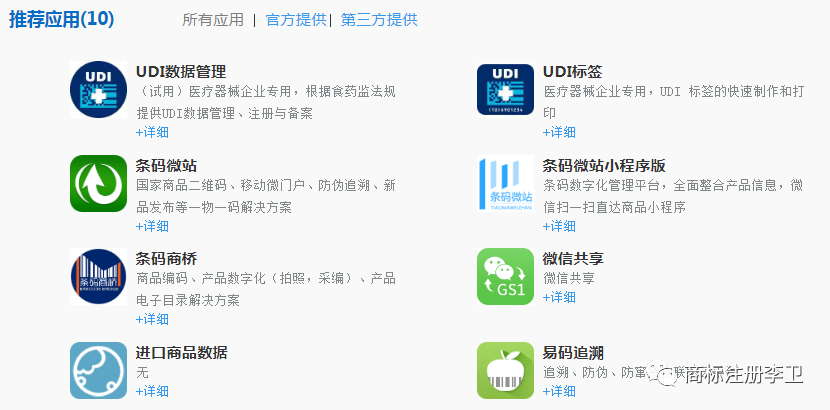830x410 pixels.
Task: Click the 推荐应用(10) heading
Action: [x=61, y=20]
